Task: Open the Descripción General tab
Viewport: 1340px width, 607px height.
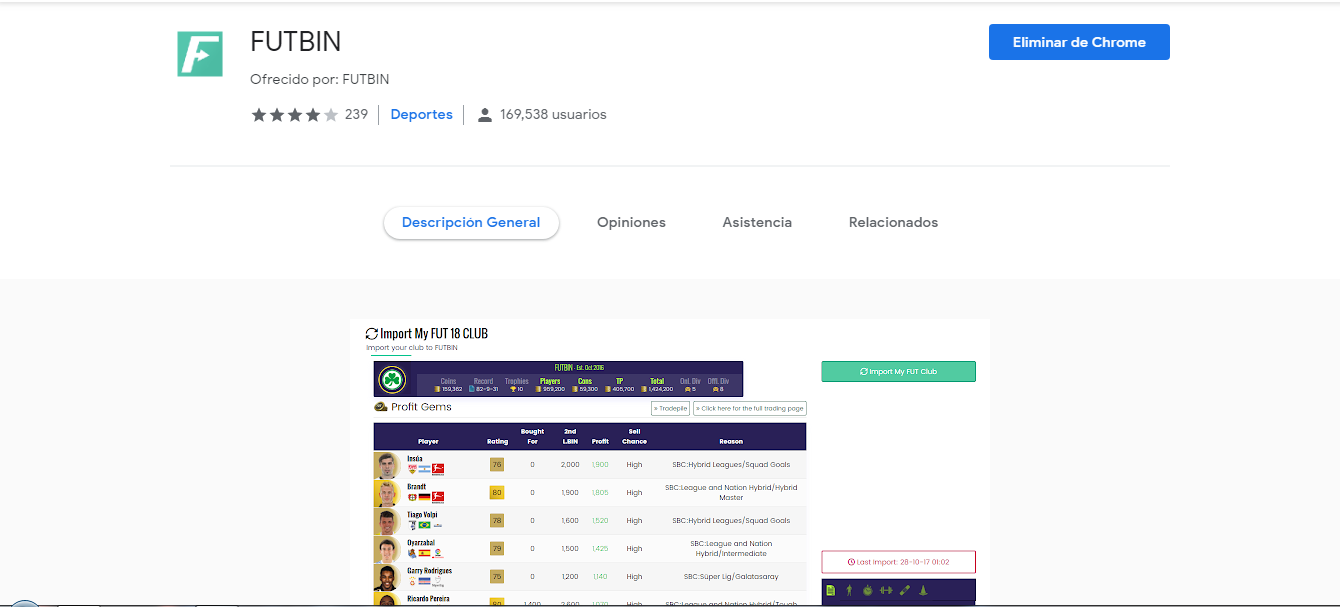Action: (471, 222)
